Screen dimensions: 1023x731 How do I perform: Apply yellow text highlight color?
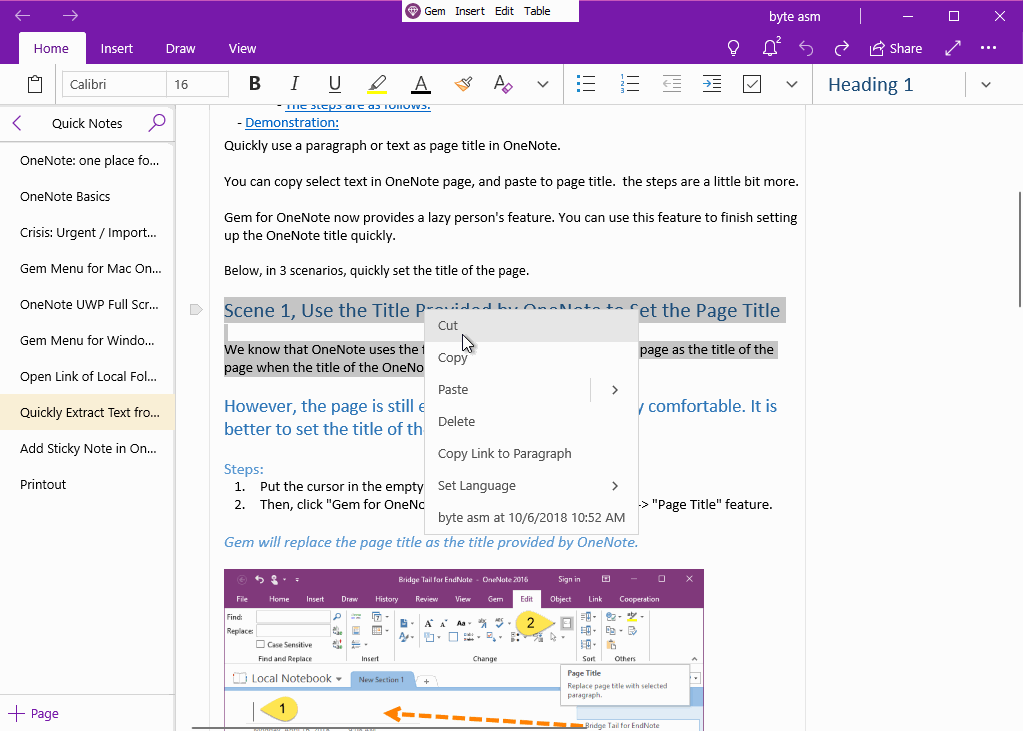point(377,84)
